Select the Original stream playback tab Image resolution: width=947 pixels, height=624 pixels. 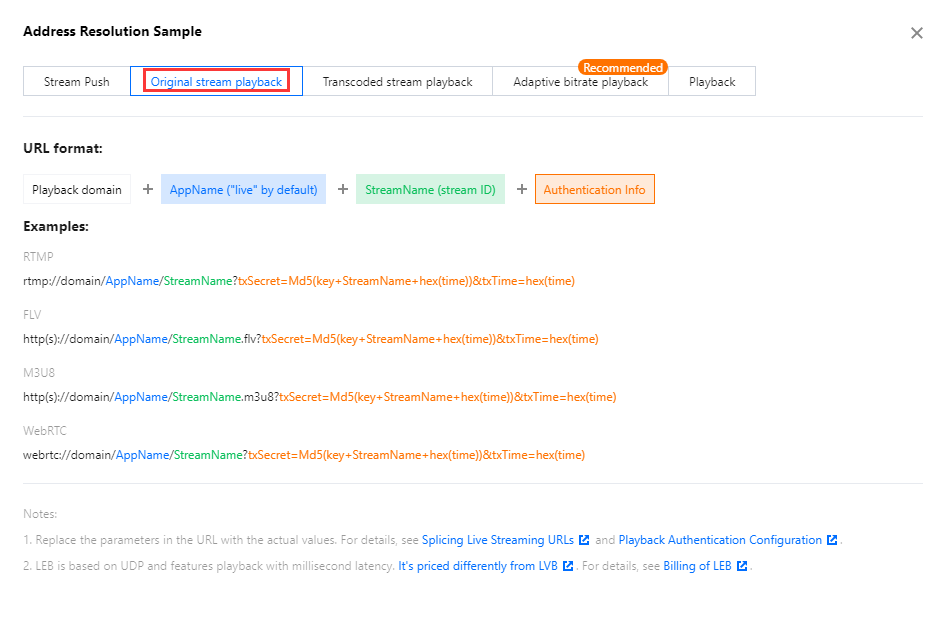[216, 82]
